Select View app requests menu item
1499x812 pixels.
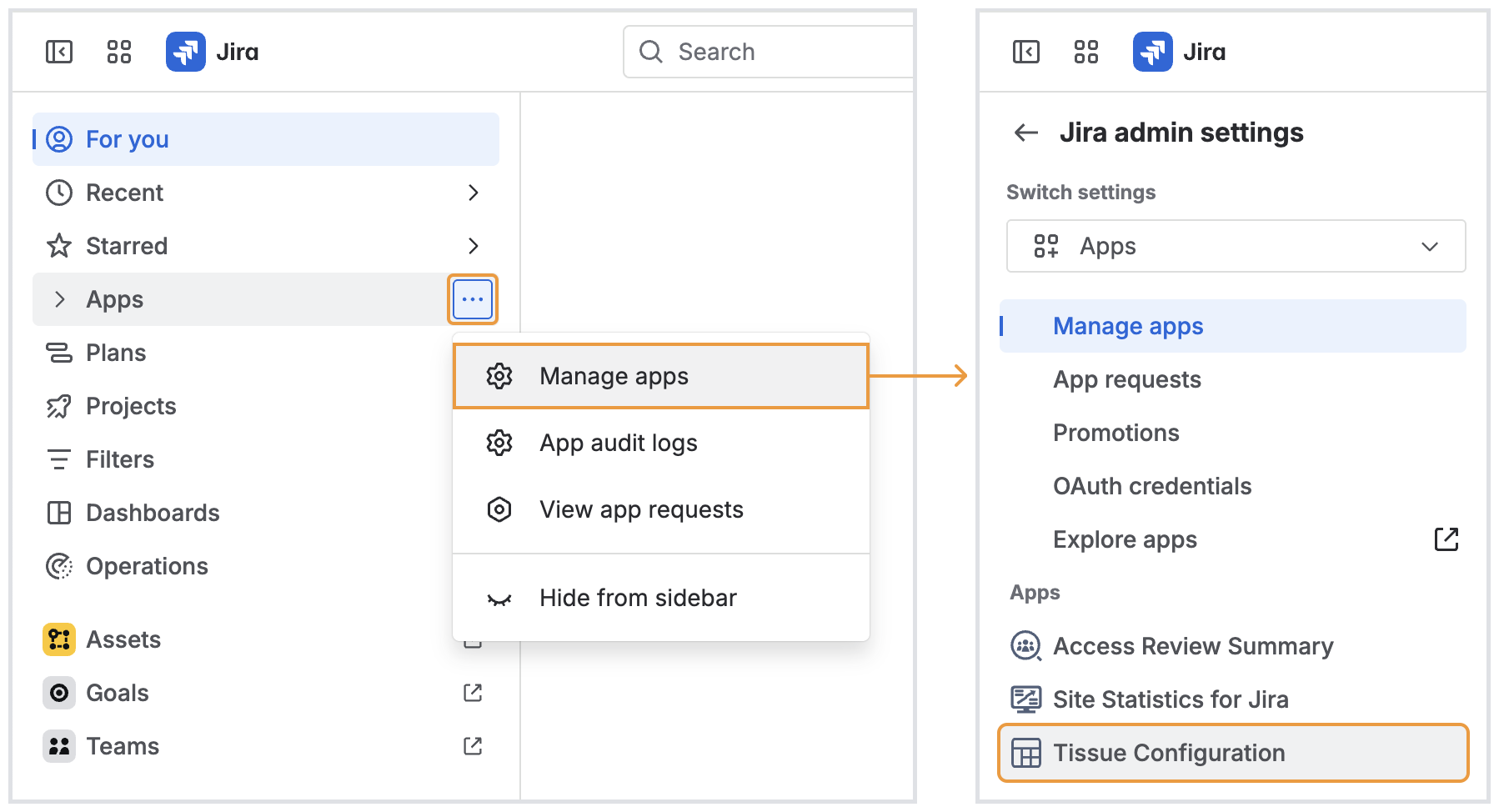point(640,509)
